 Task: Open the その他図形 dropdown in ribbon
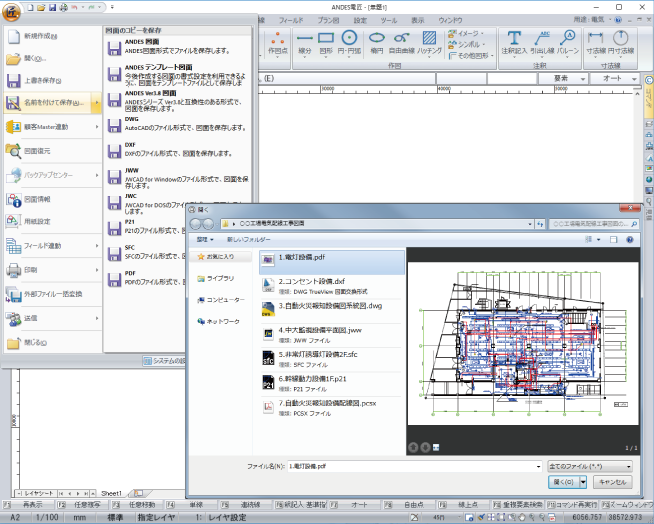pyautogui.click(x=471, y=55)
